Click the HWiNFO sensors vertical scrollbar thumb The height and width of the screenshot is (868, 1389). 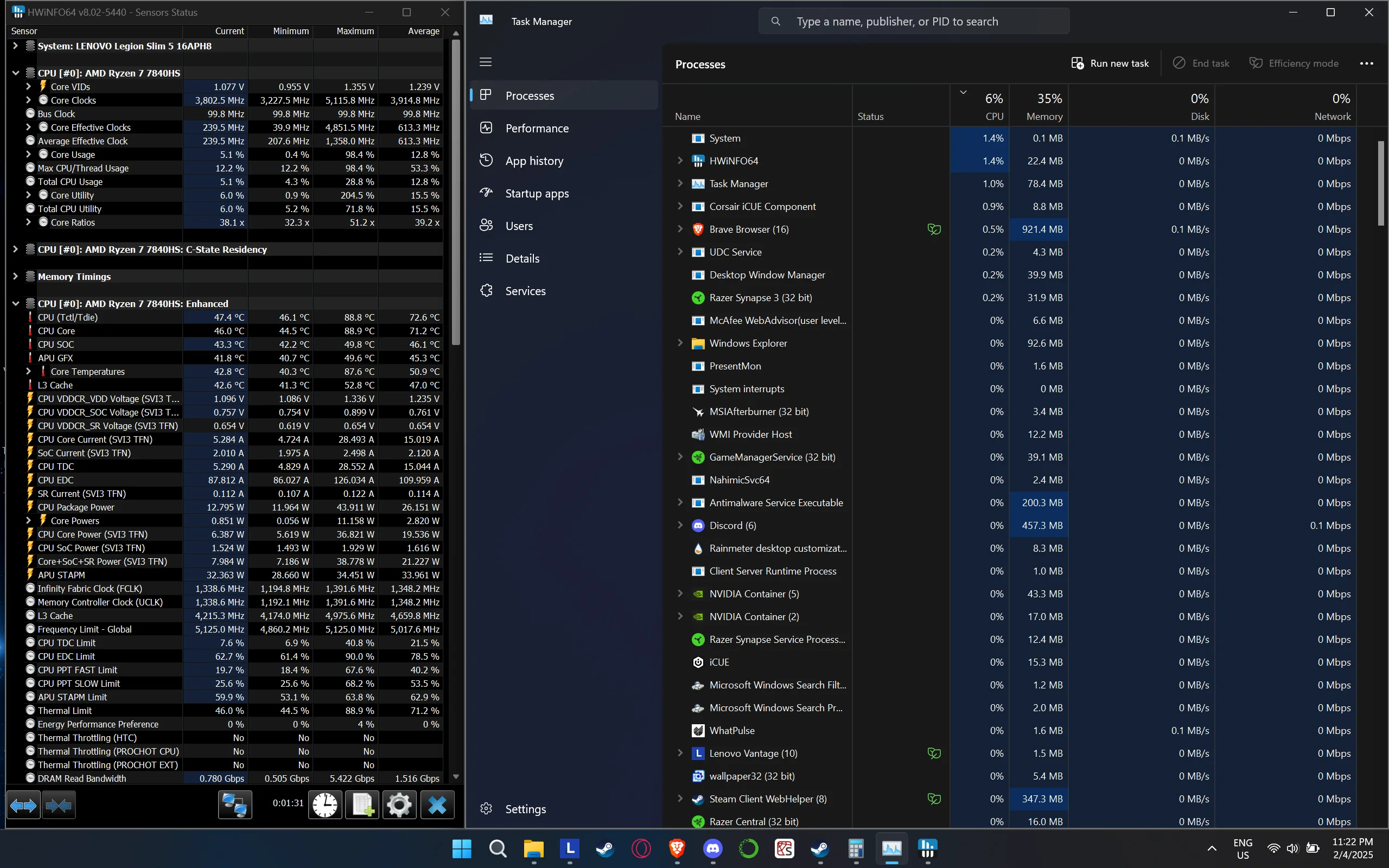(x=456, y=192)
